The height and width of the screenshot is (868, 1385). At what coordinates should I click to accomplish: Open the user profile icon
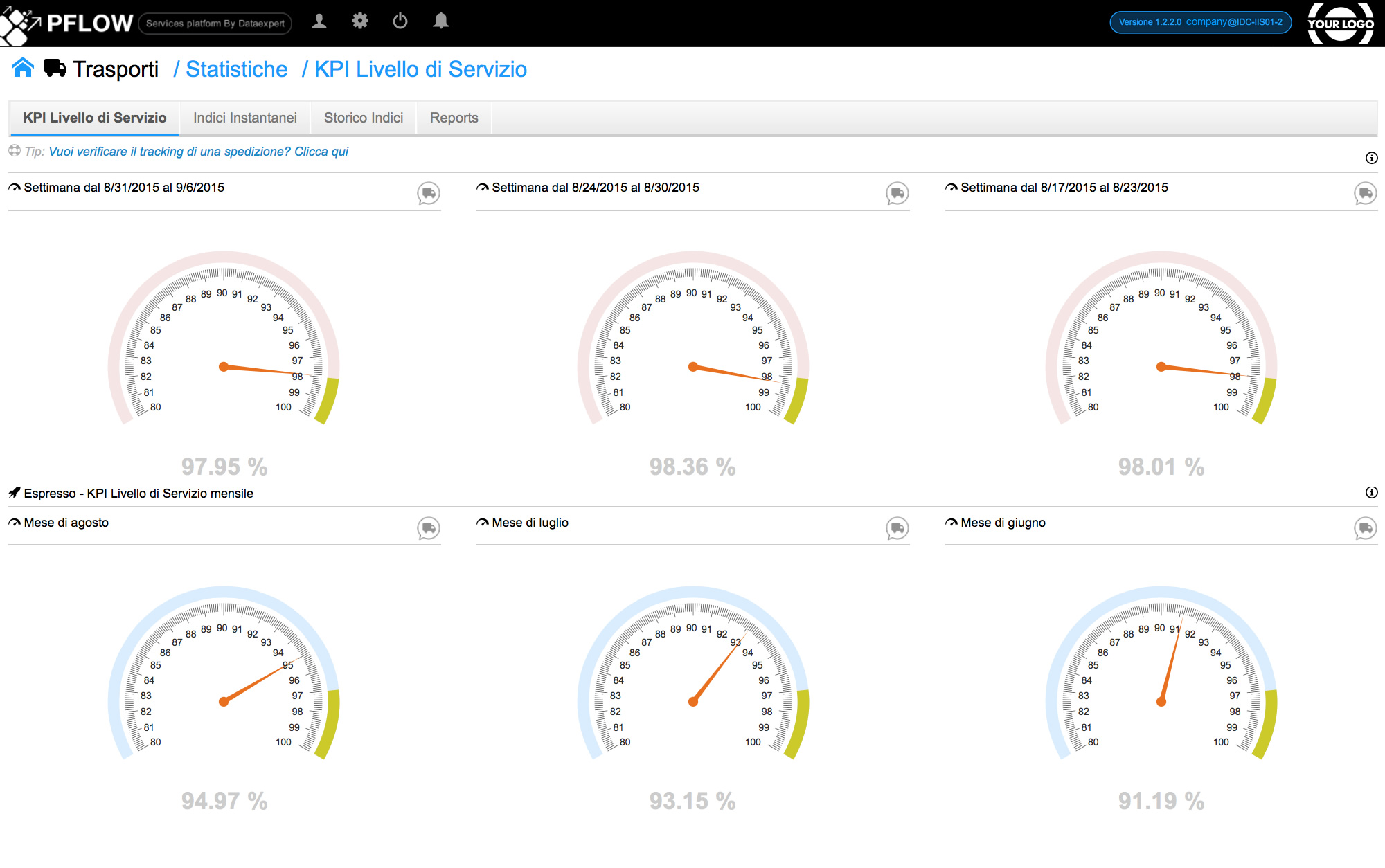point(319,21)
